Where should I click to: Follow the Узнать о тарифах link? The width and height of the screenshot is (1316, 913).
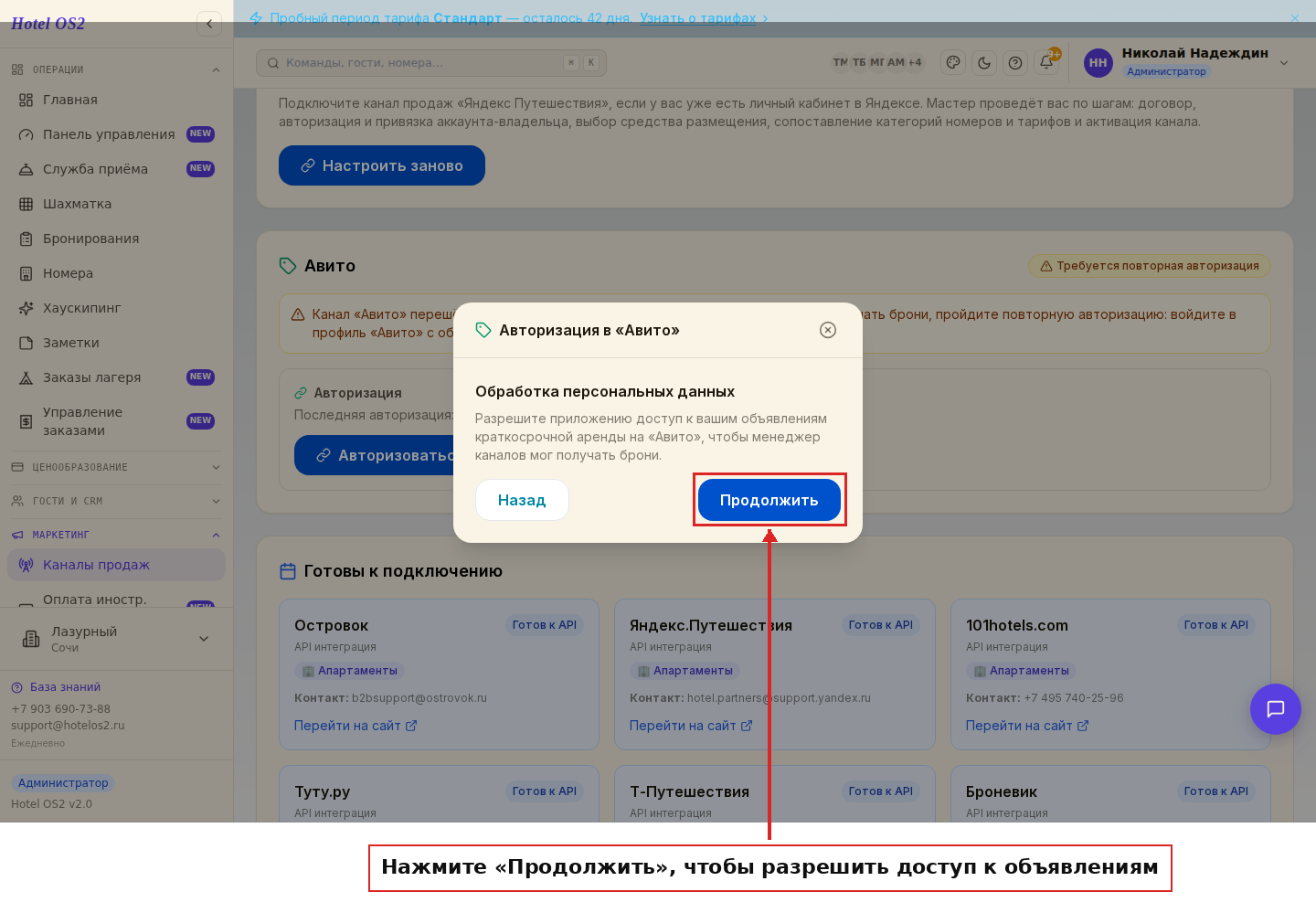click(x=698, y=18)
